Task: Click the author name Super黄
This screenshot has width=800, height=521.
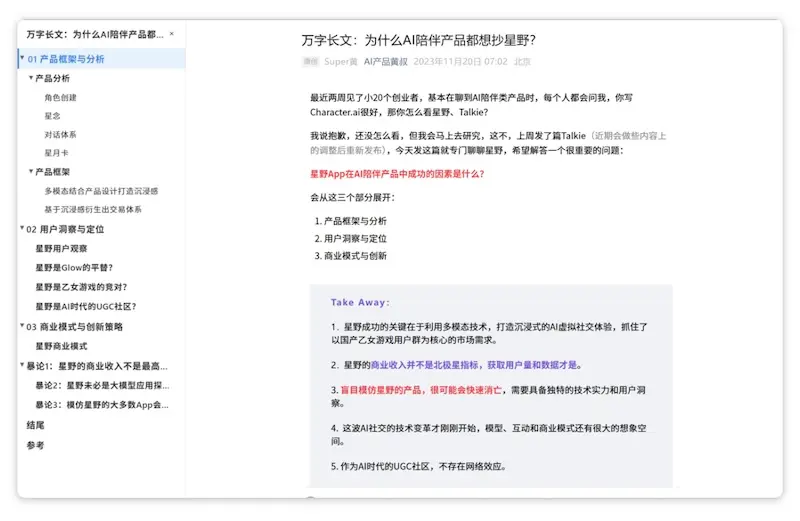Action: click(x=341, y=62)
